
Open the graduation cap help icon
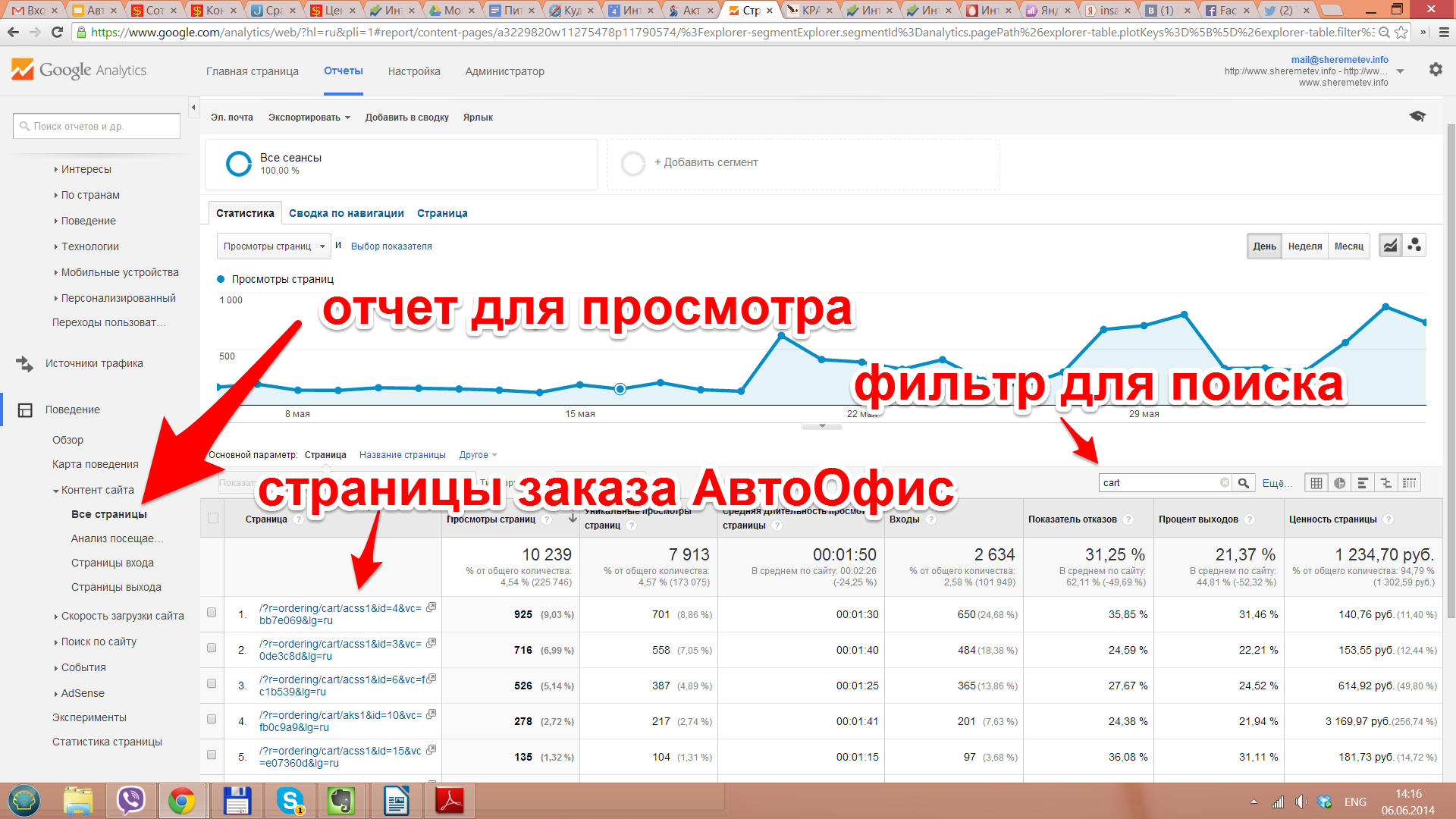coord(1417,117)
